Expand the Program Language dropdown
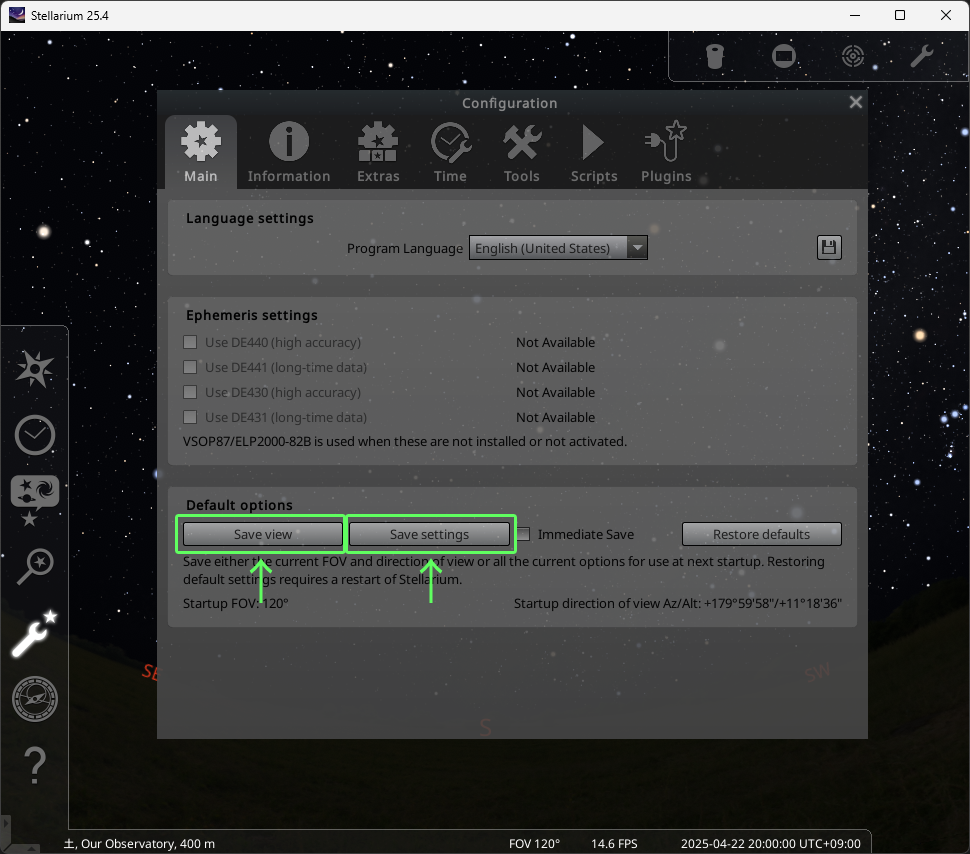The height and width of the screenshot is (854, 970). click(558, 248)
